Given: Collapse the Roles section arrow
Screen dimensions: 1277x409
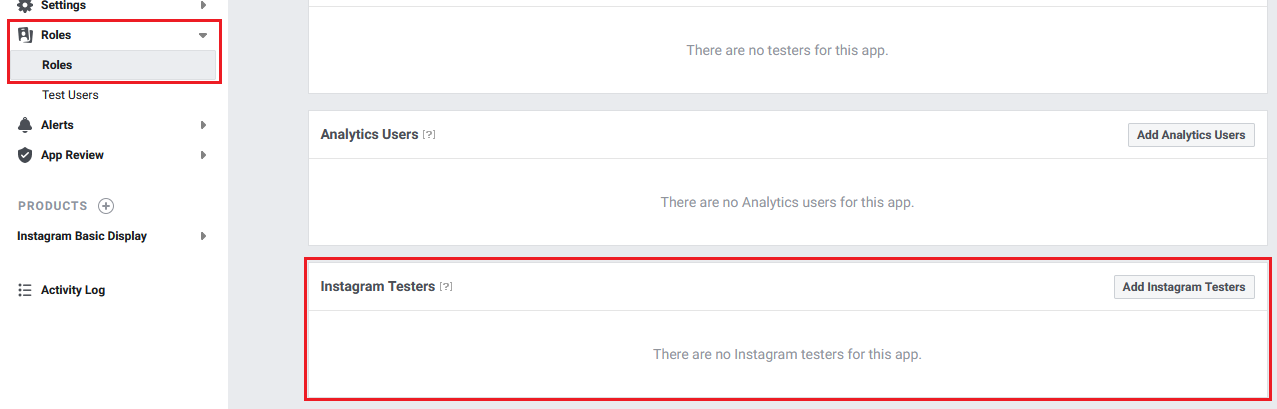Looking at the screenshot, I should pos(203,35).
